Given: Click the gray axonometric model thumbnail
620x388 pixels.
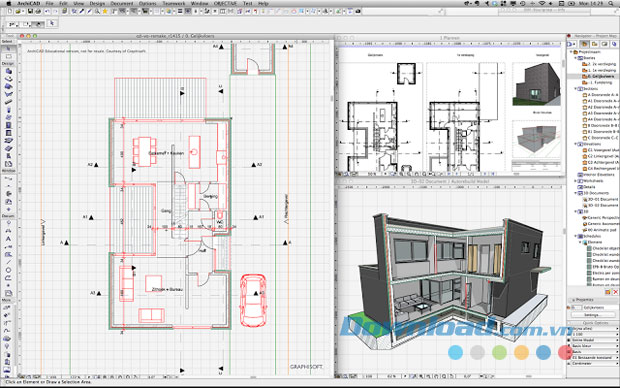Looking at the screenshot, I should [537, 139].
